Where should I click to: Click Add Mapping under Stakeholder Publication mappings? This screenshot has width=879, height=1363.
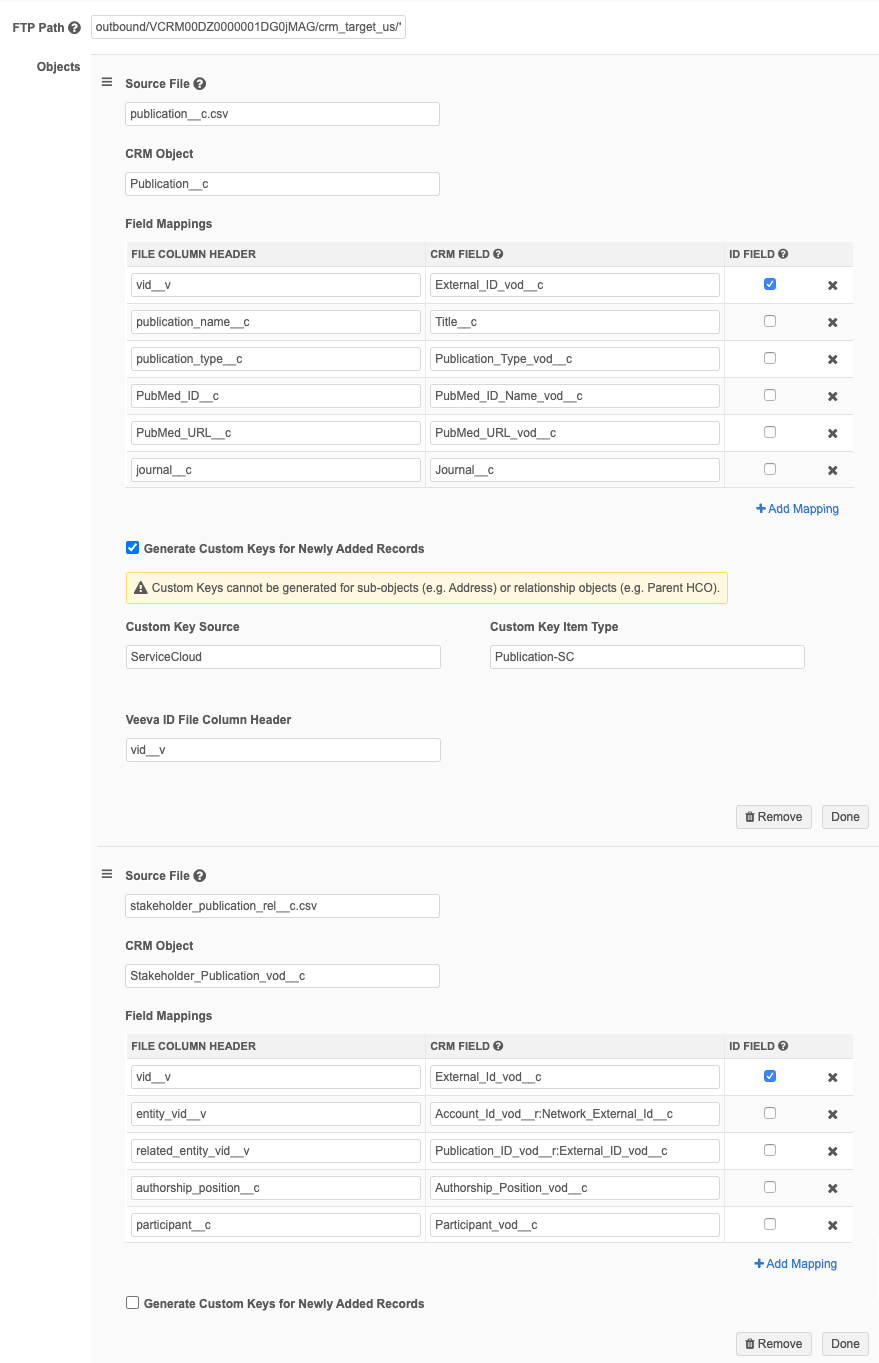click(795, 1264)
